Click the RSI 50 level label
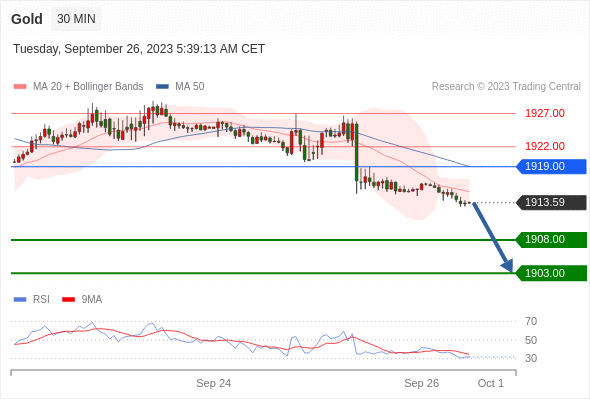This screenshot has width=590, height=400. (x=531, y=340)
